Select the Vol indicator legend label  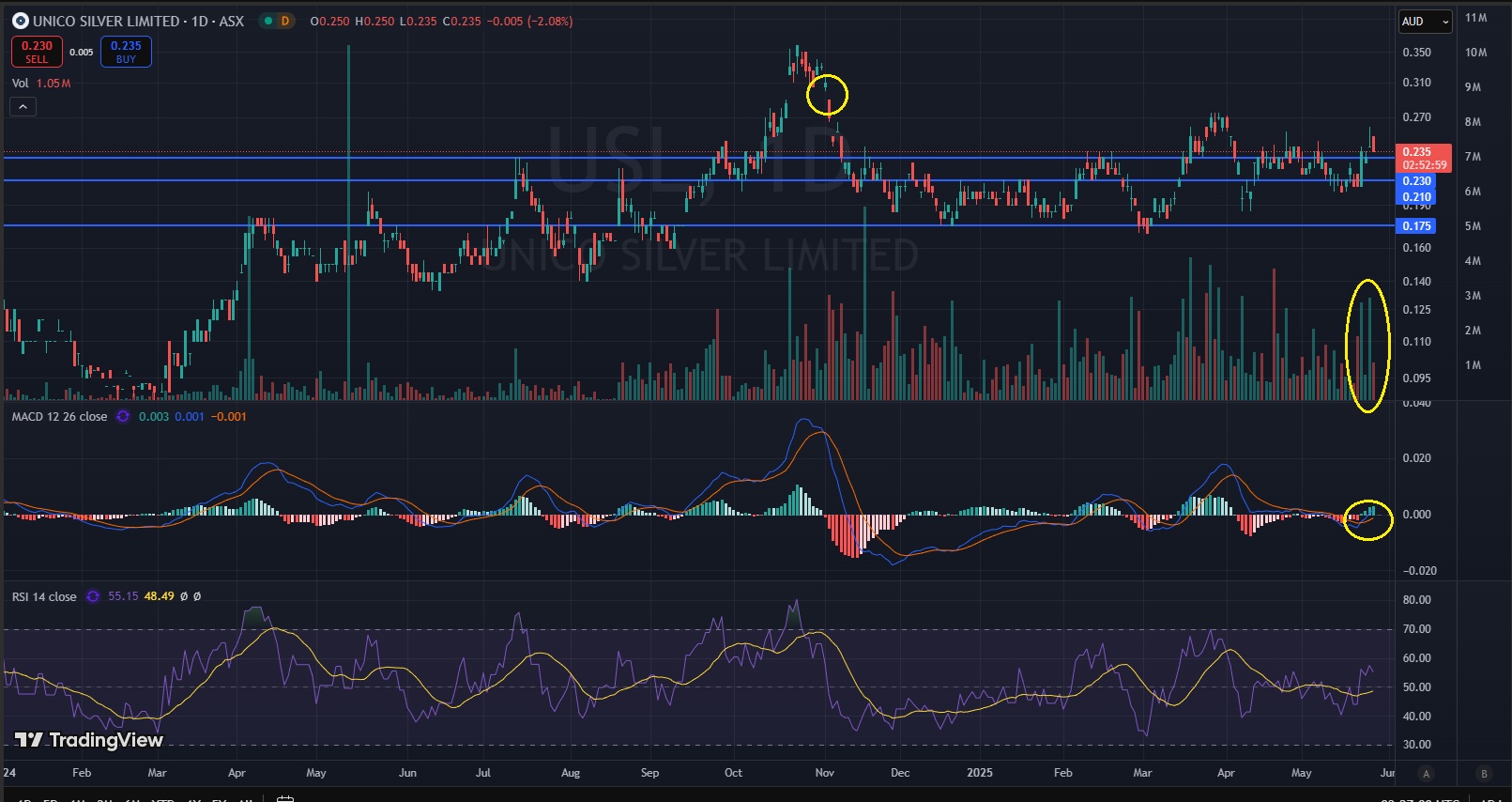click(x=20, y=84)
